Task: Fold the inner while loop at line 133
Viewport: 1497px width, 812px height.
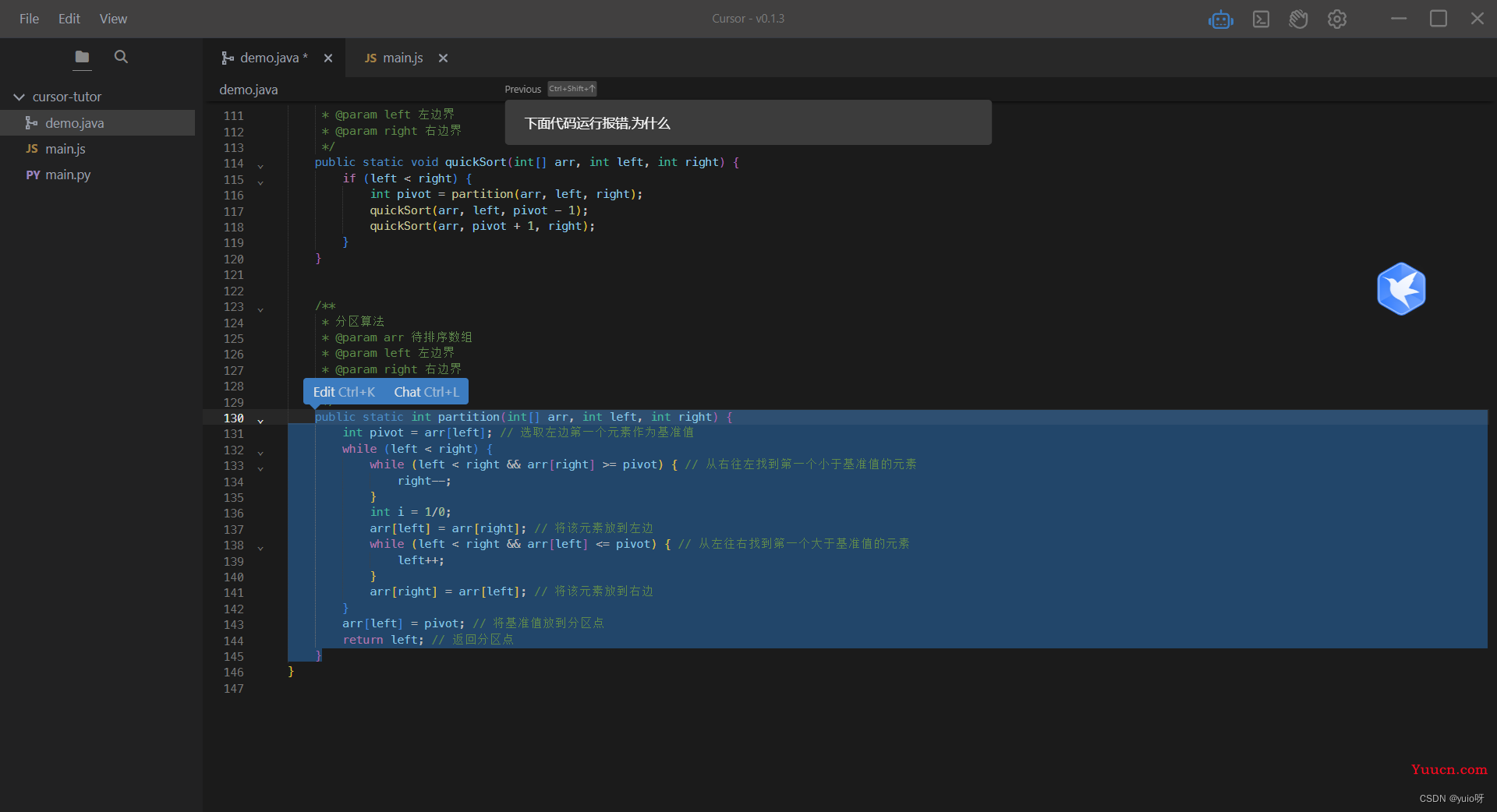Action: [260, 468]
